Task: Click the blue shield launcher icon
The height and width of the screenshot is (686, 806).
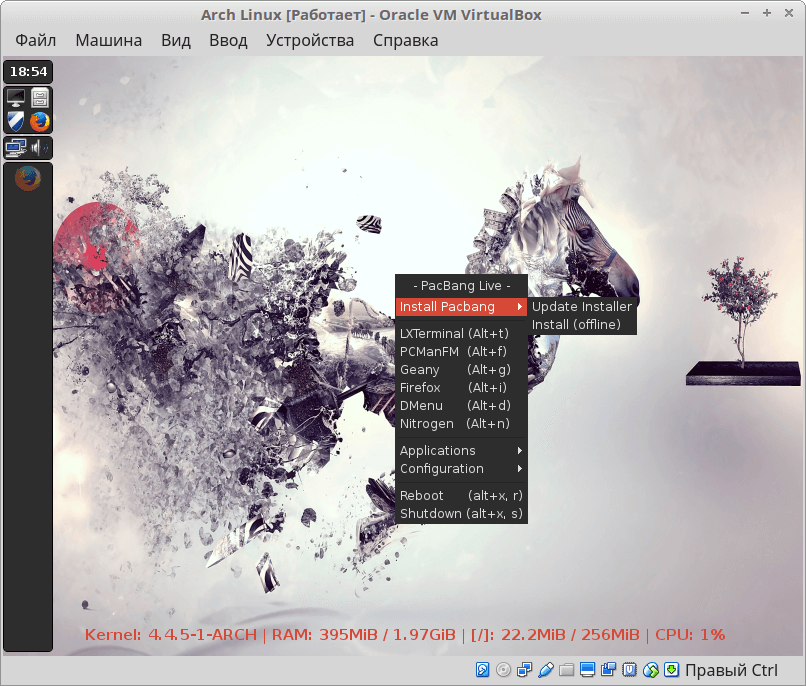Action: click(16, 122)
